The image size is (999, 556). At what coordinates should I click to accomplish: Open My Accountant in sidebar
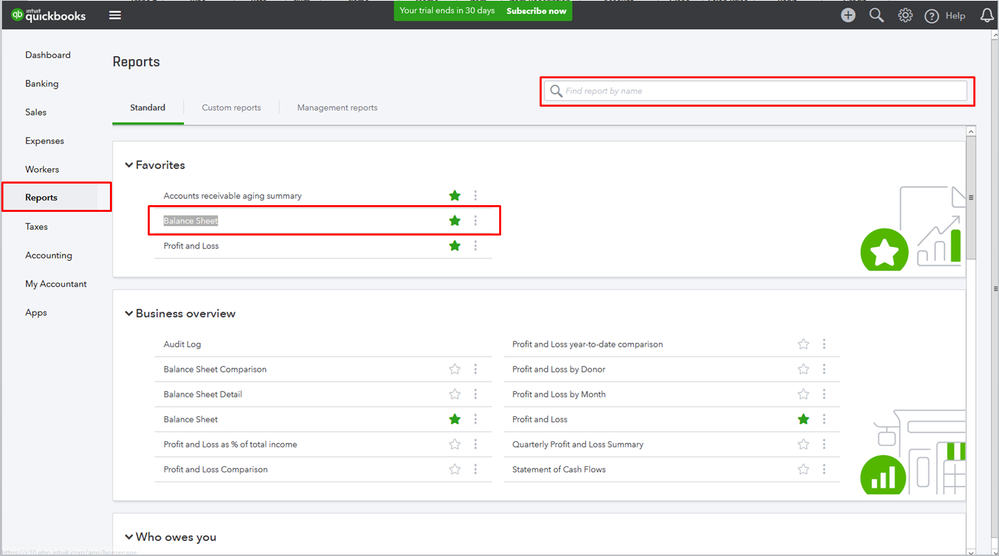[55, 284]
